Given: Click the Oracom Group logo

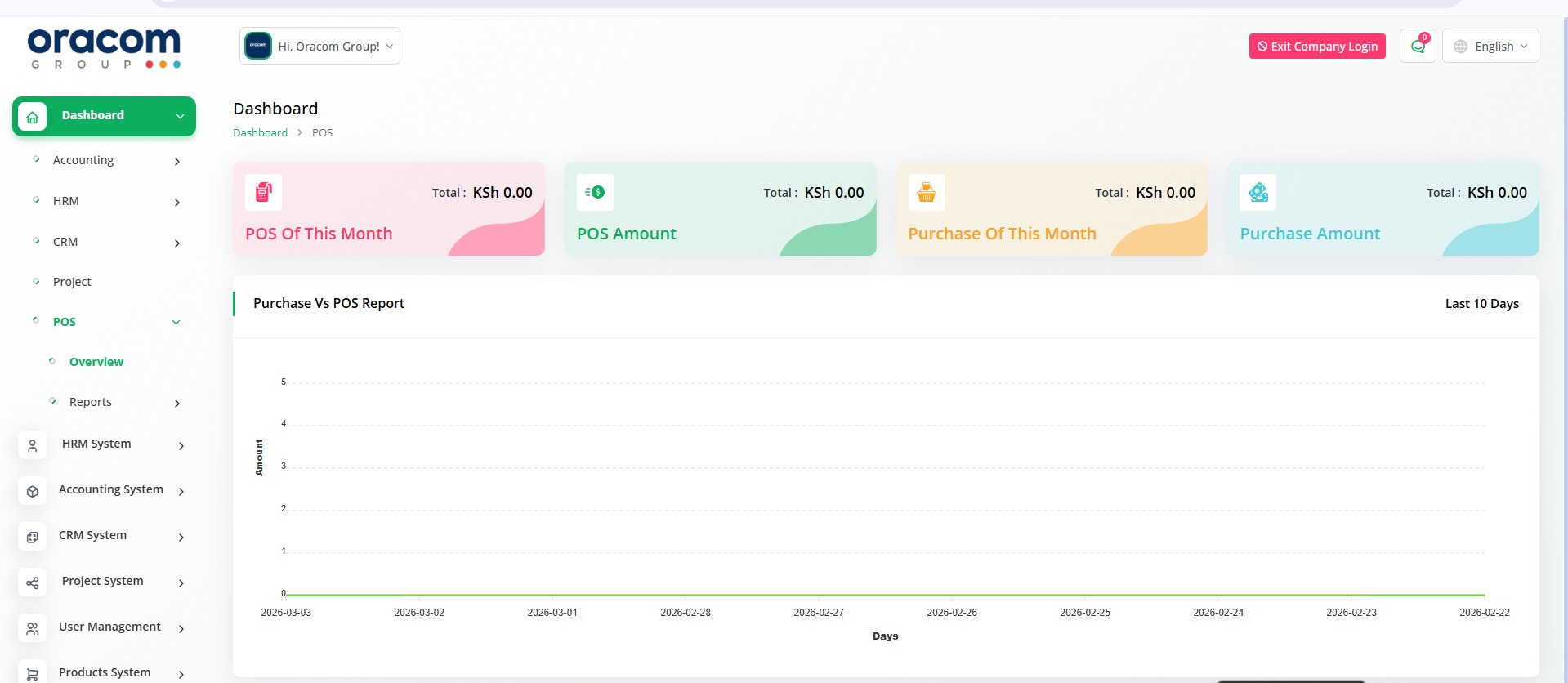Looking at the screenshot, I should (104, 48).
